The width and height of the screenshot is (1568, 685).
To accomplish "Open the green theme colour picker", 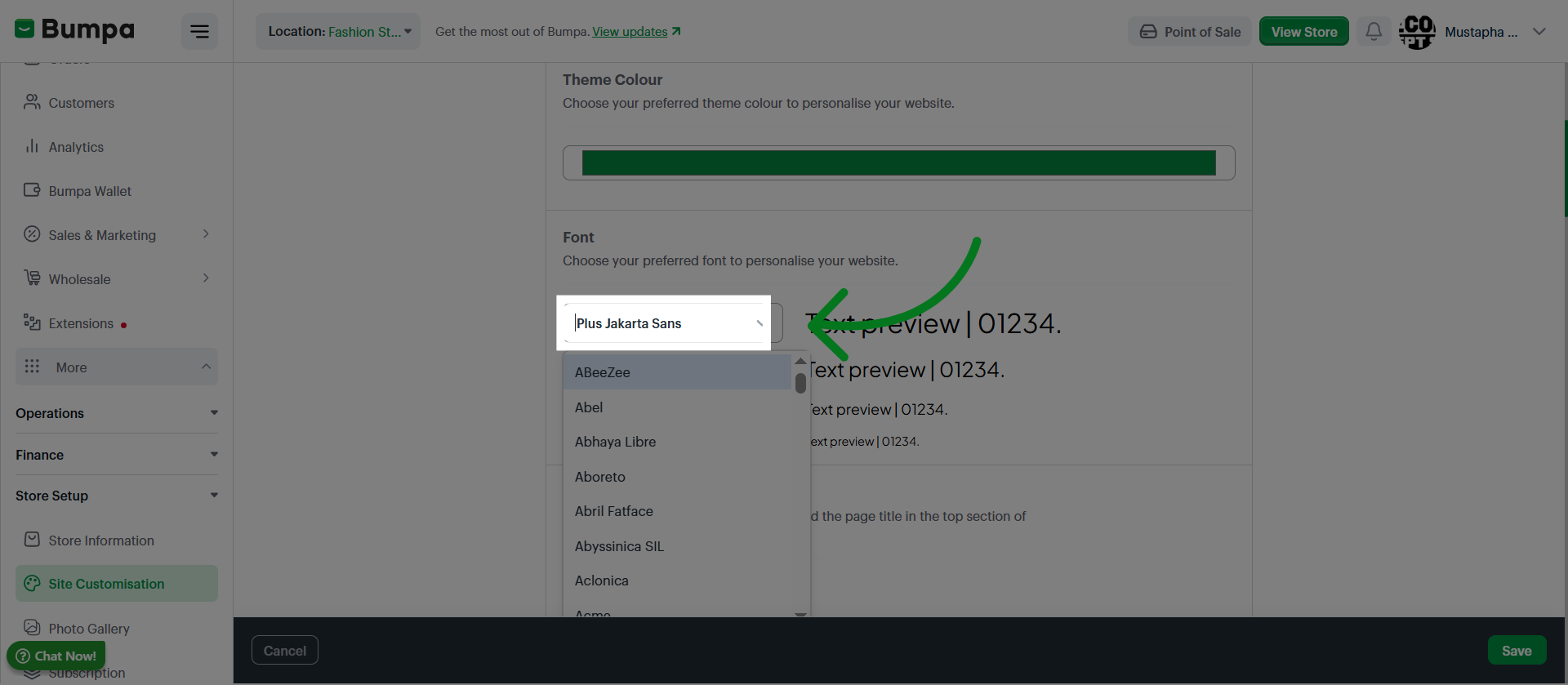I will 898,162.
